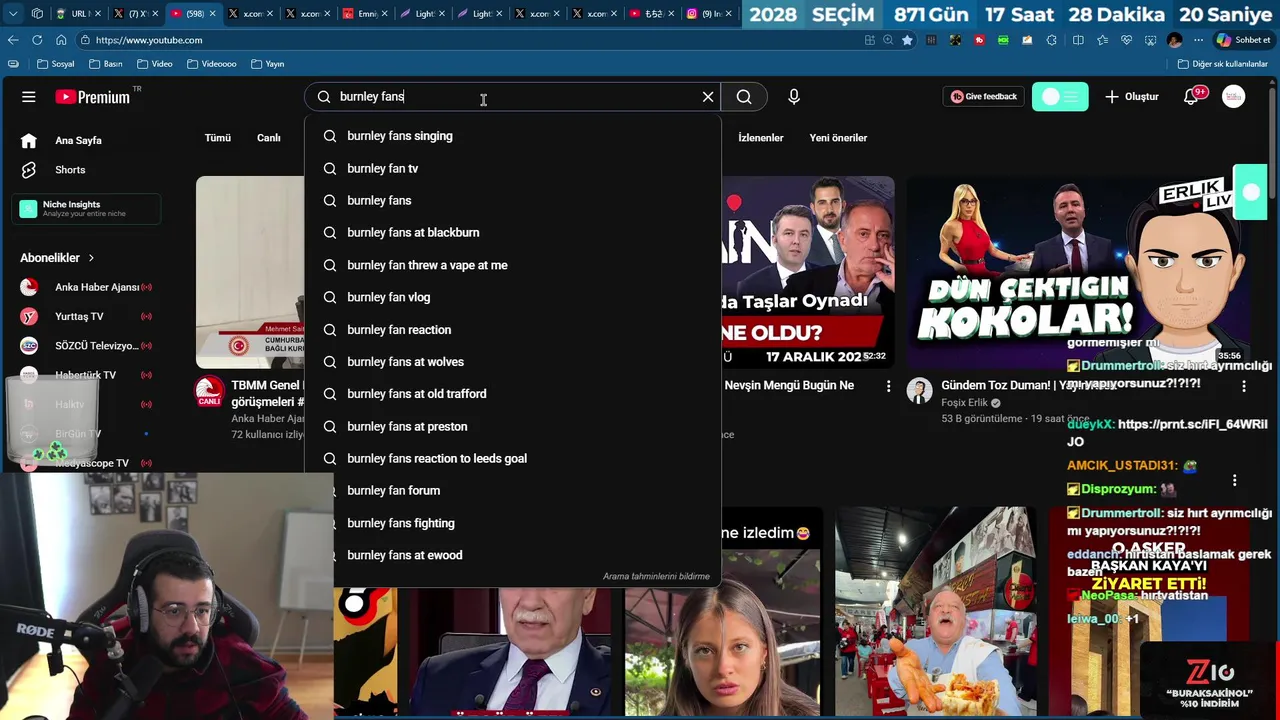Choose the exact 'burnley fans' suggestion
The width and height of the screenshot is (1280, 720).
(513, 201)
